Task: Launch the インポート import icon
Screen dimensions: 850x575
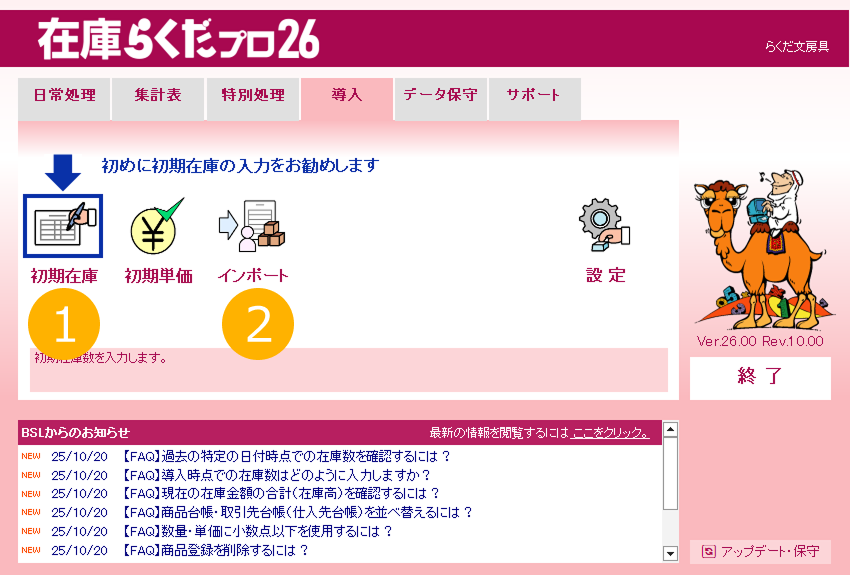Action: pyautogui.click(x=252, y=226)
